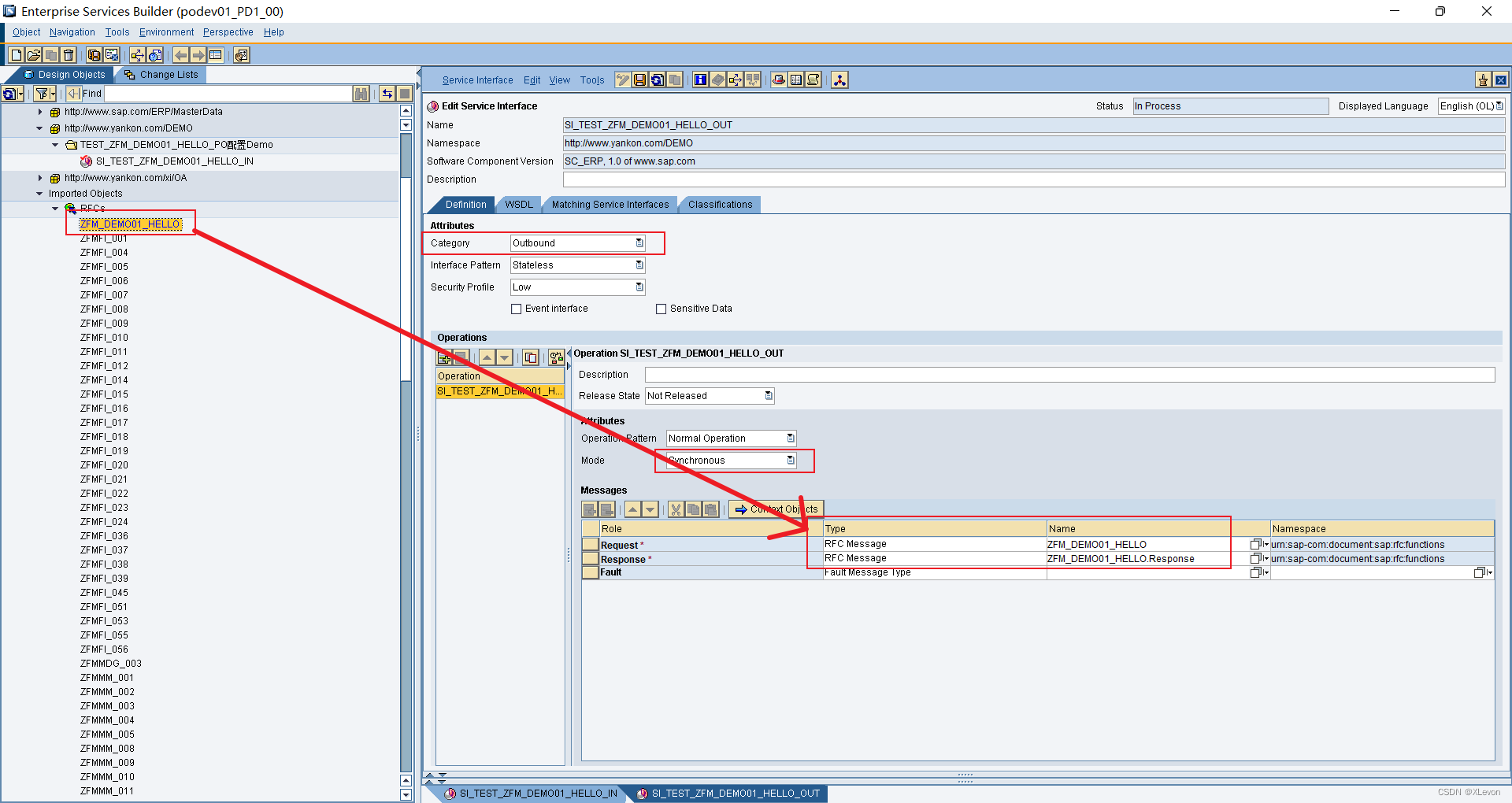1512x803 pixels.
Task: Open the Release State dropdown showing Not Released
Action: (768, 395)
